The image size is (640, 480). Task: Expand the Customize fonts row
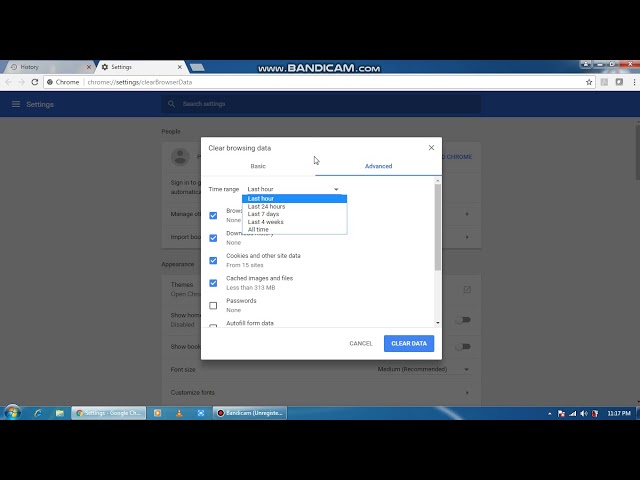tap(321, 392)
